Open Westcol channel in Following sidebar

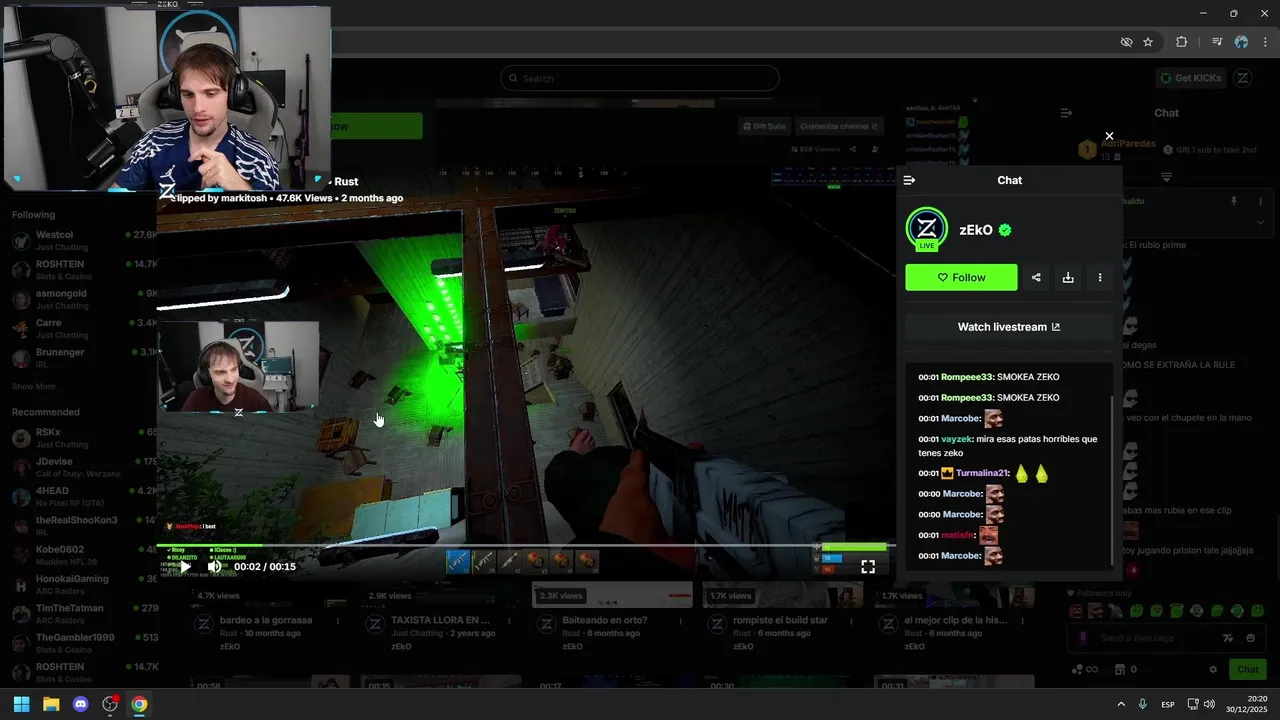[x=78, y=241]
